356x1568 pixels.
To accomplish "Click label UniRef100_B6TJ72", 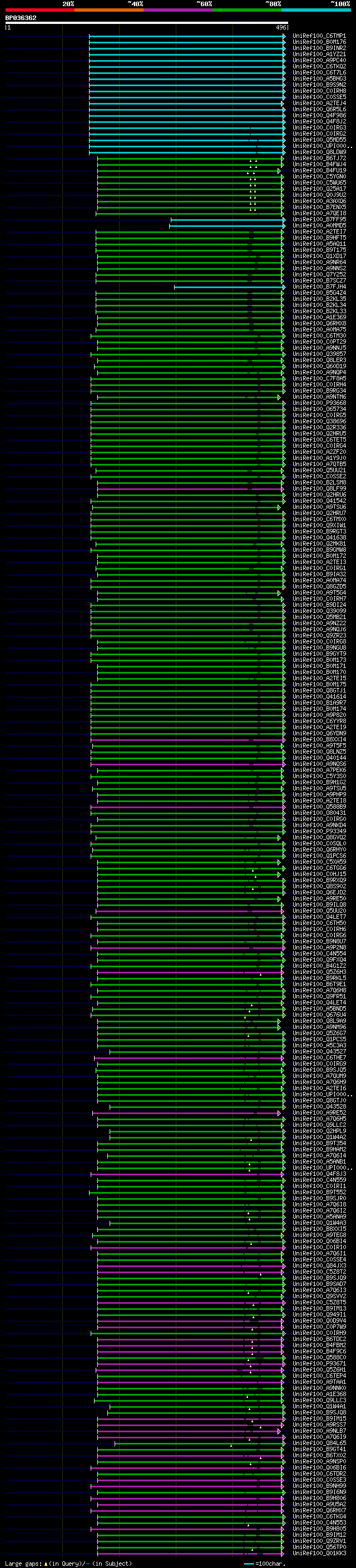I will 319,159.
